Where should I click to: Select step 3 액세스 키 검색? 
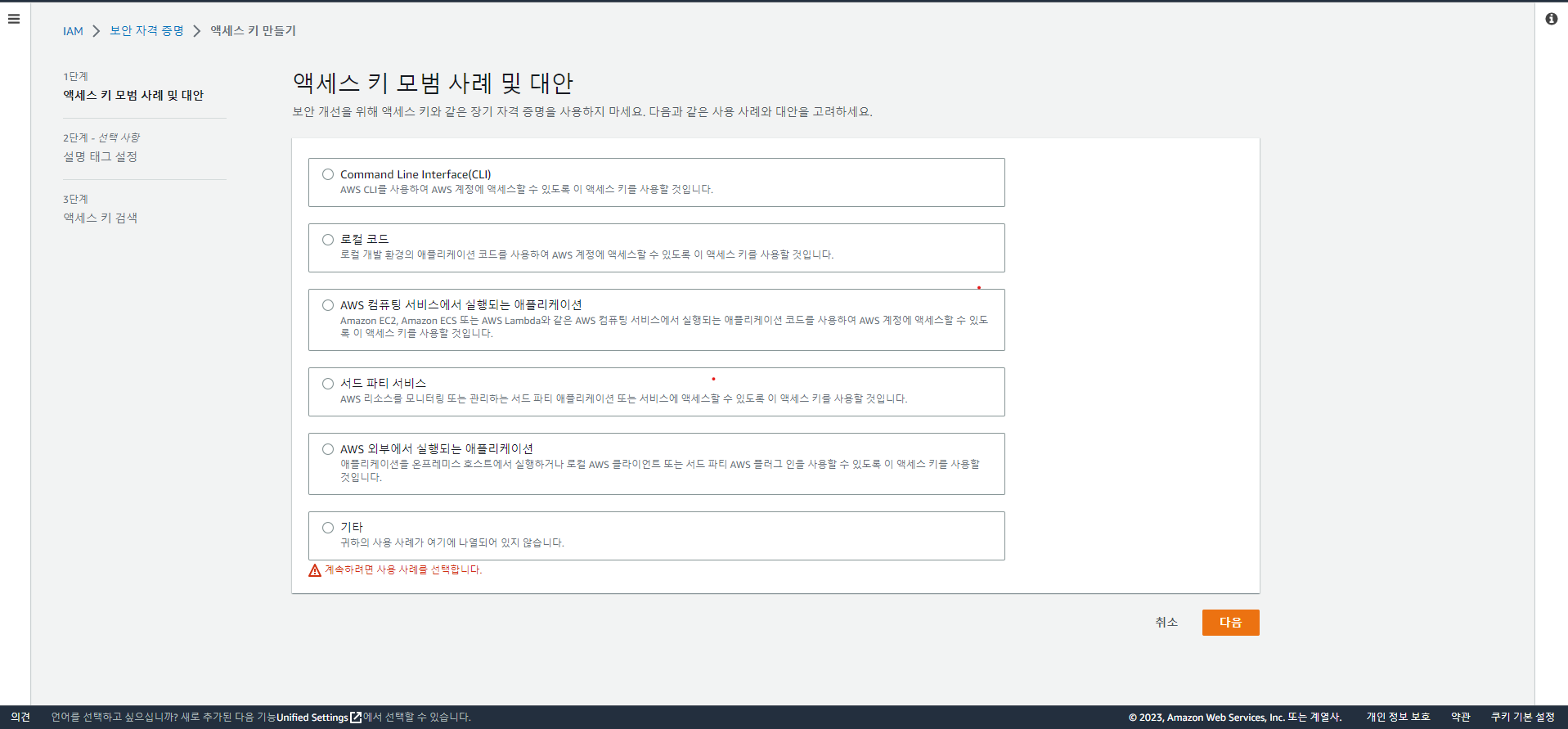(101, 218)
